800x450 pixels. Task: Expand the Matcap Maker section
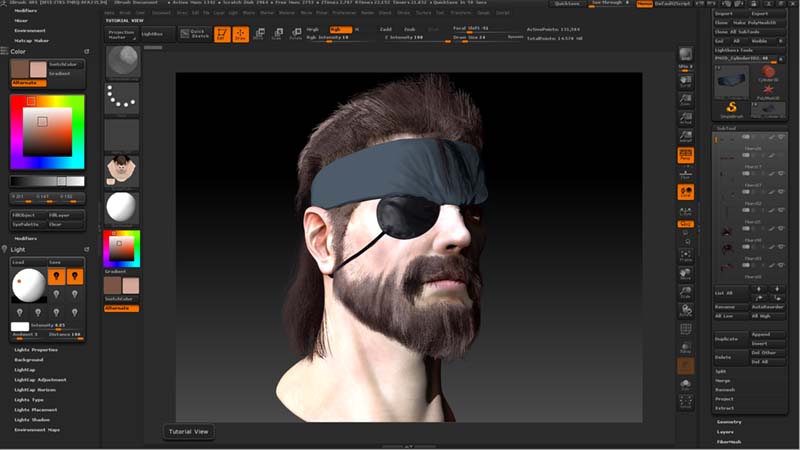(32, 40)
